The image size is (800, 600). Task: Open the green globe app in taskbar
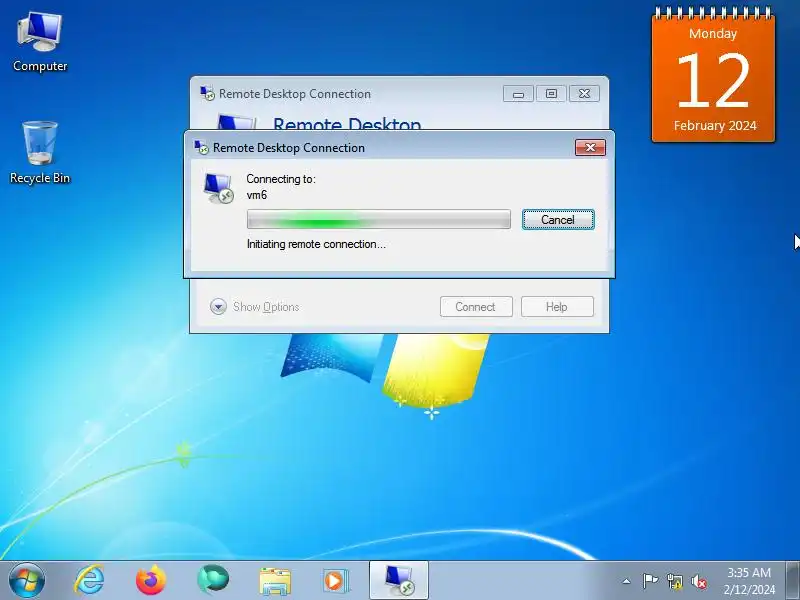tap(213, 580)
